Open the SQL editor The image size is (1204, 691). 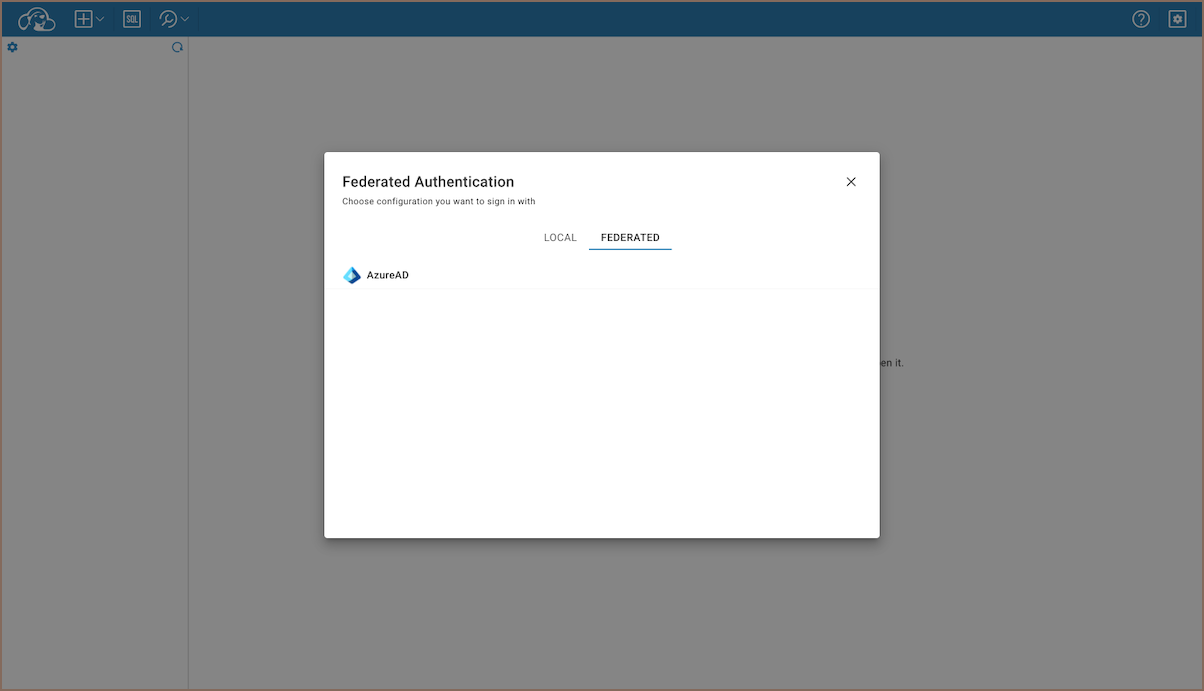tap(132, 19)
